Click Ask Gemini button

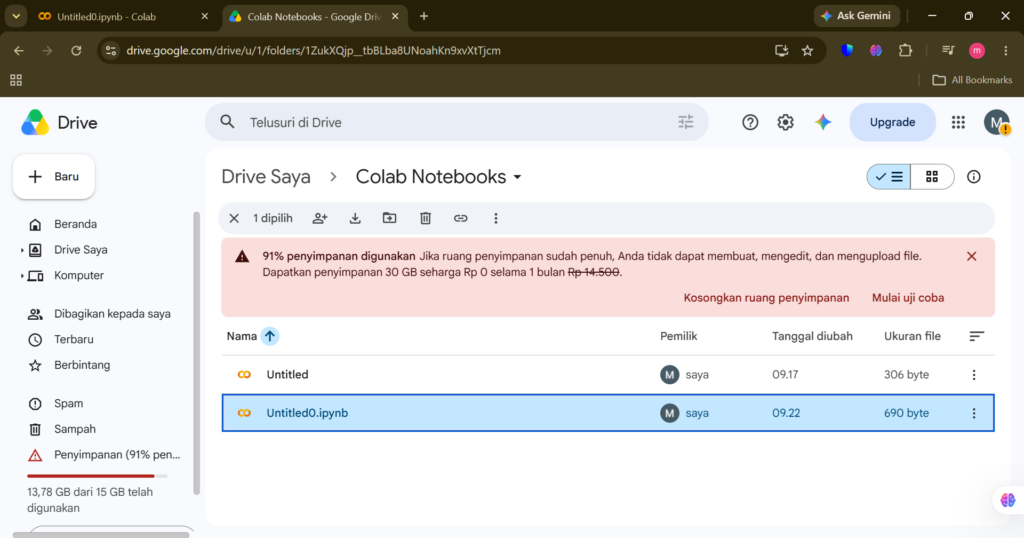click(x=856, y=16)
